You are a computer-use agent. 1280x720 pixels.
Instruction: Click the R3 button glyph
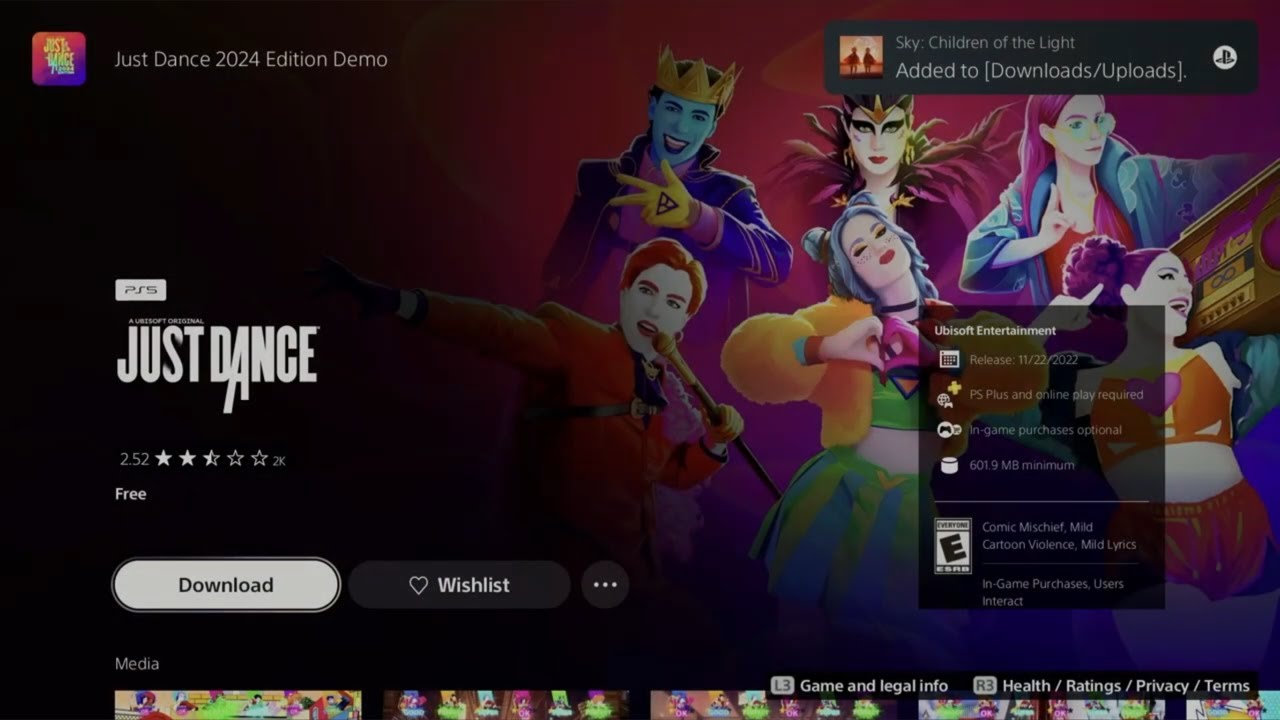click(985, 686)
